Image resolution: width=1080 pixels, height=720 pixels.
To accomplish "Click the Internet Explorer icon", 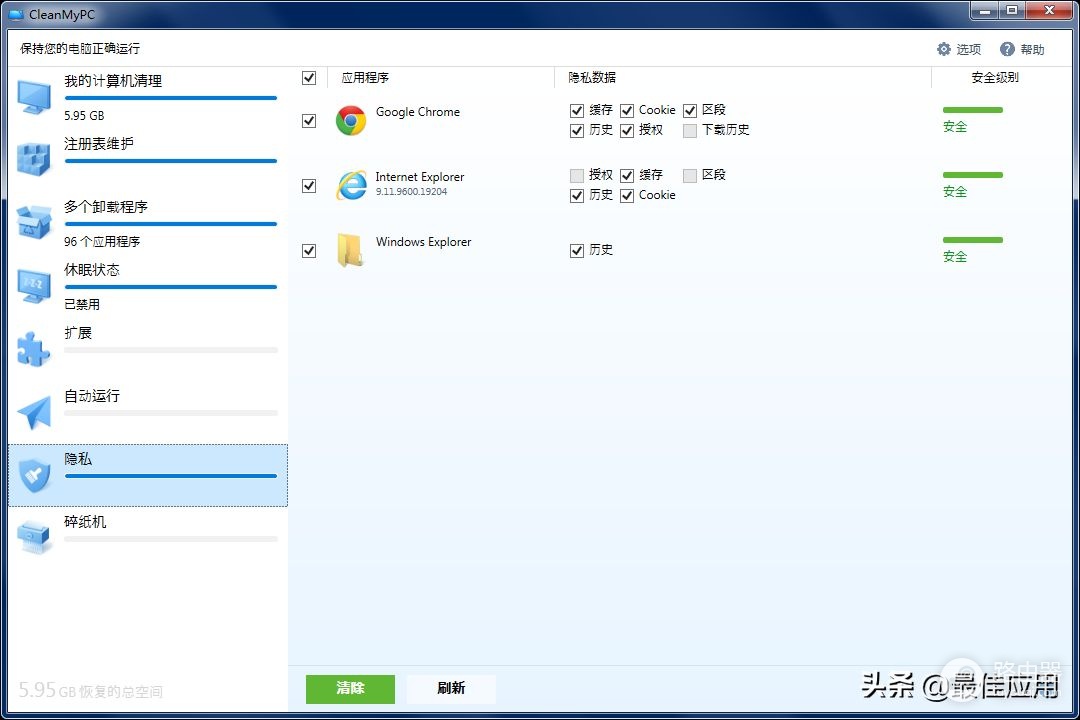I will pyautogui.click(x=351, y=185).
